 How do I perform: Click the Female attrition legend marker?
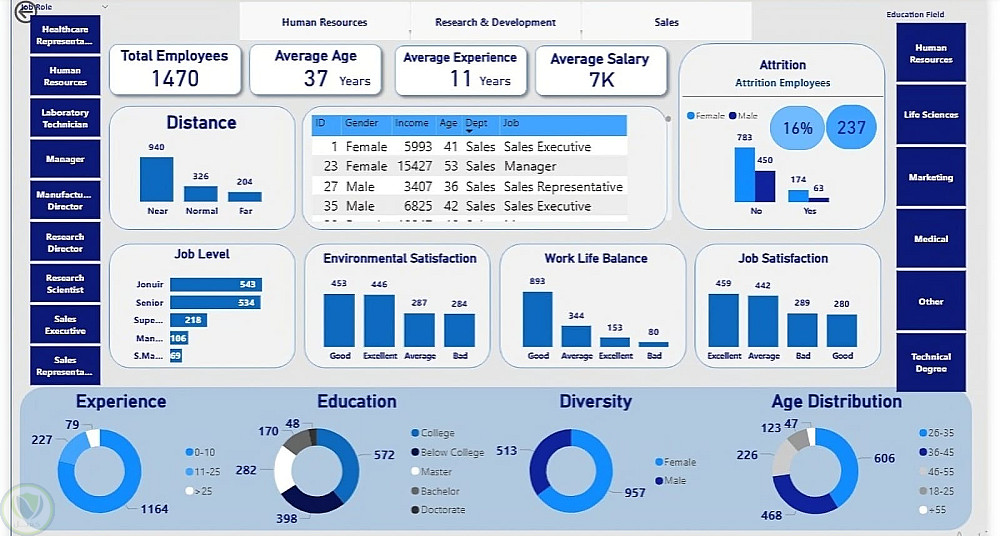[691, 116]
